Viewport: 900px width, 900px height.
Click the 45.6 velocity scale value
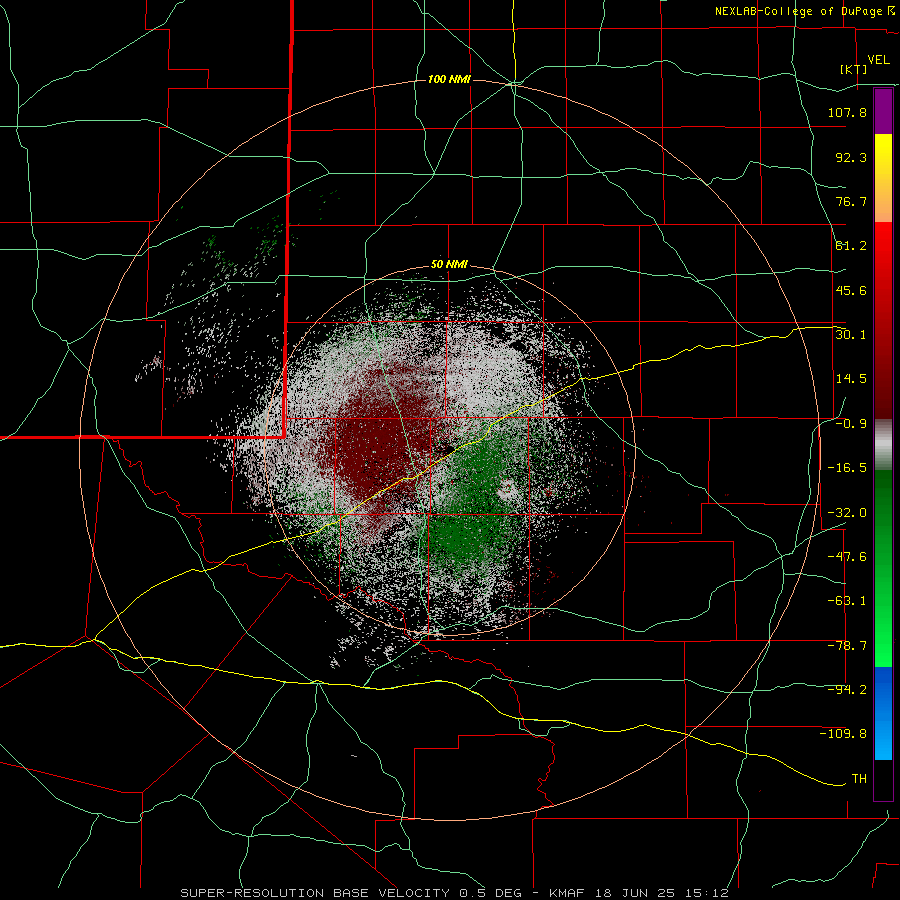pos(851,290)
